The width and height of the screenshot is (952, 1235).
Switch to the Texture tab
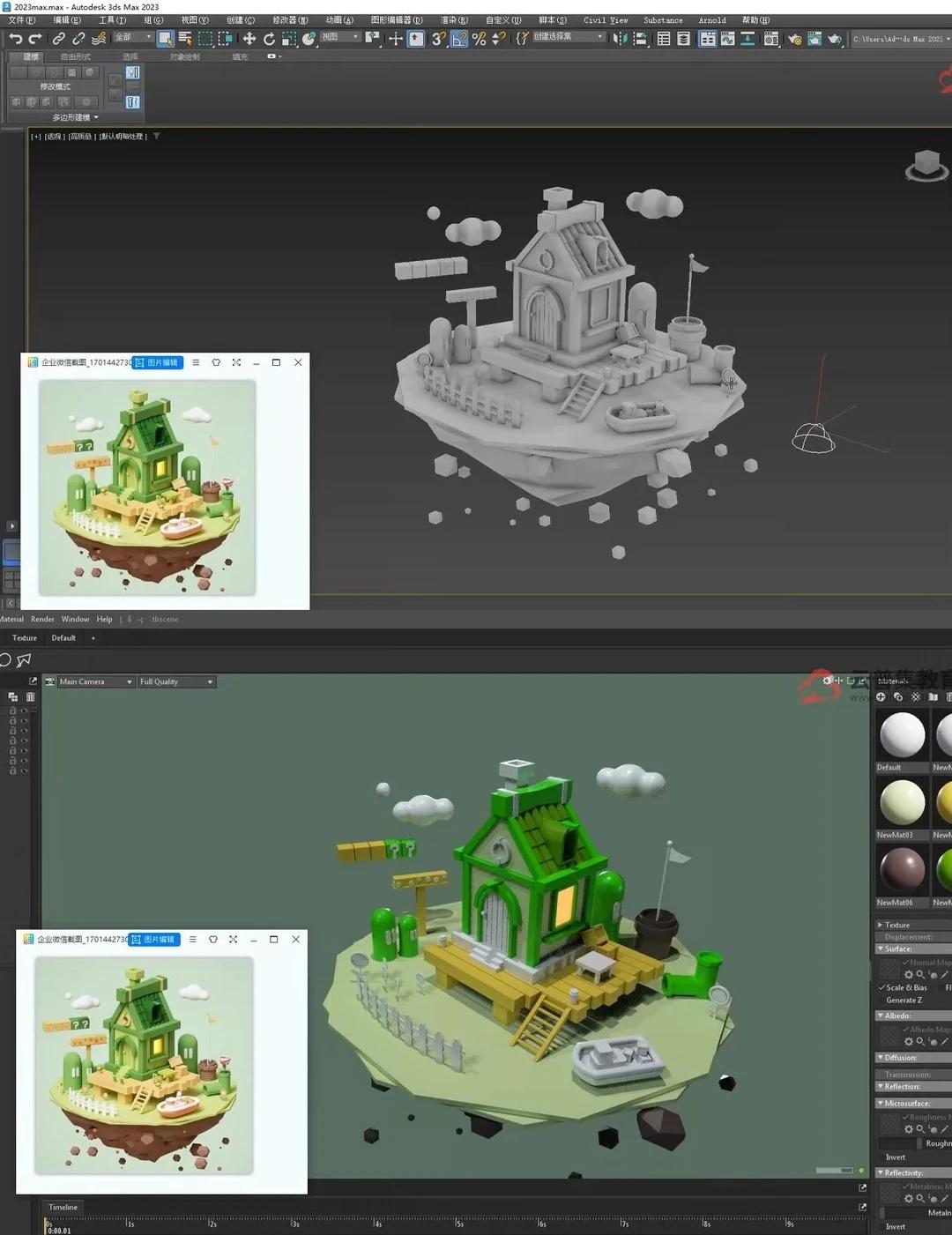25,637
